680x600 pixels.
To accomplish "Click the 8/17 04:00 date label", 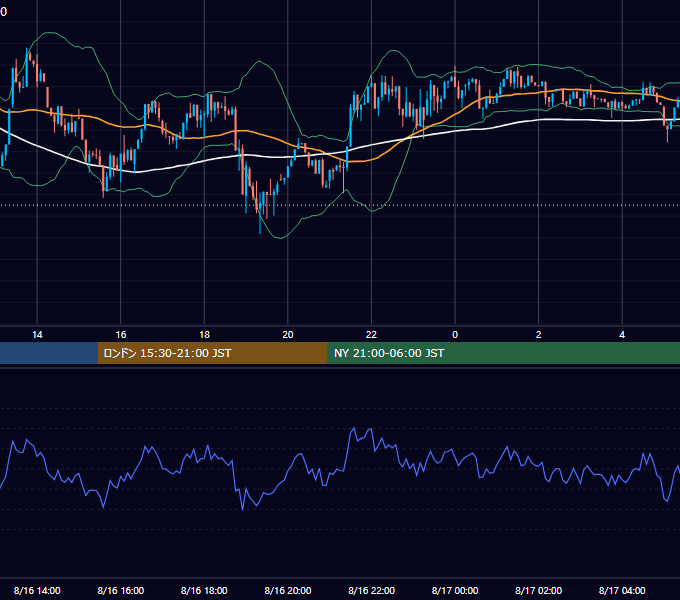I will click(622, 590).
